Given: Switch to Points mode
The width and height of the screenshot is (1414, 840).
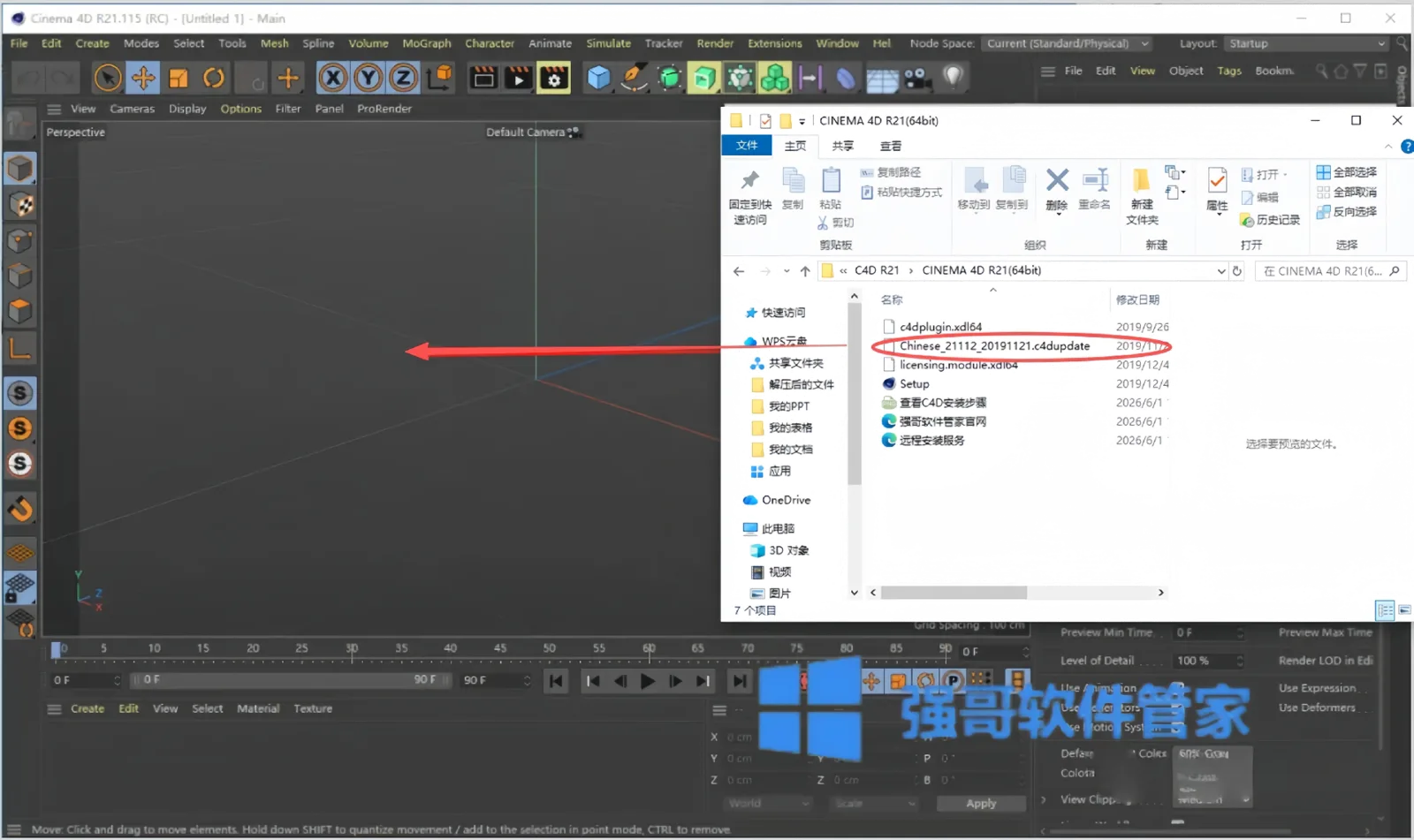Looking at the screenshot, I should pos(20,241).
